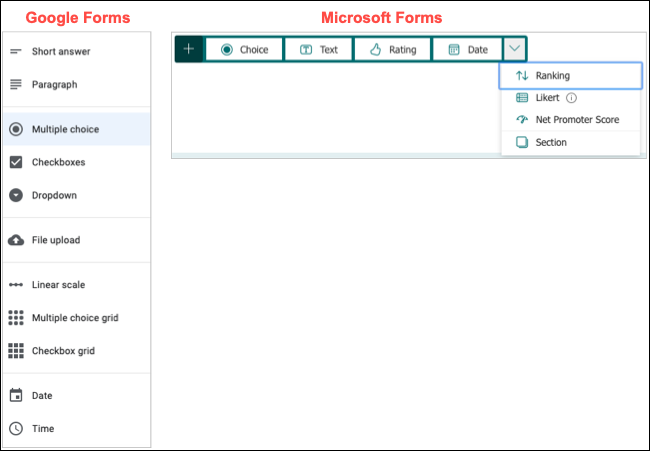Click the Short answer lines icon
The width and height of the screenshot is (650, 451).
(16, 51)
